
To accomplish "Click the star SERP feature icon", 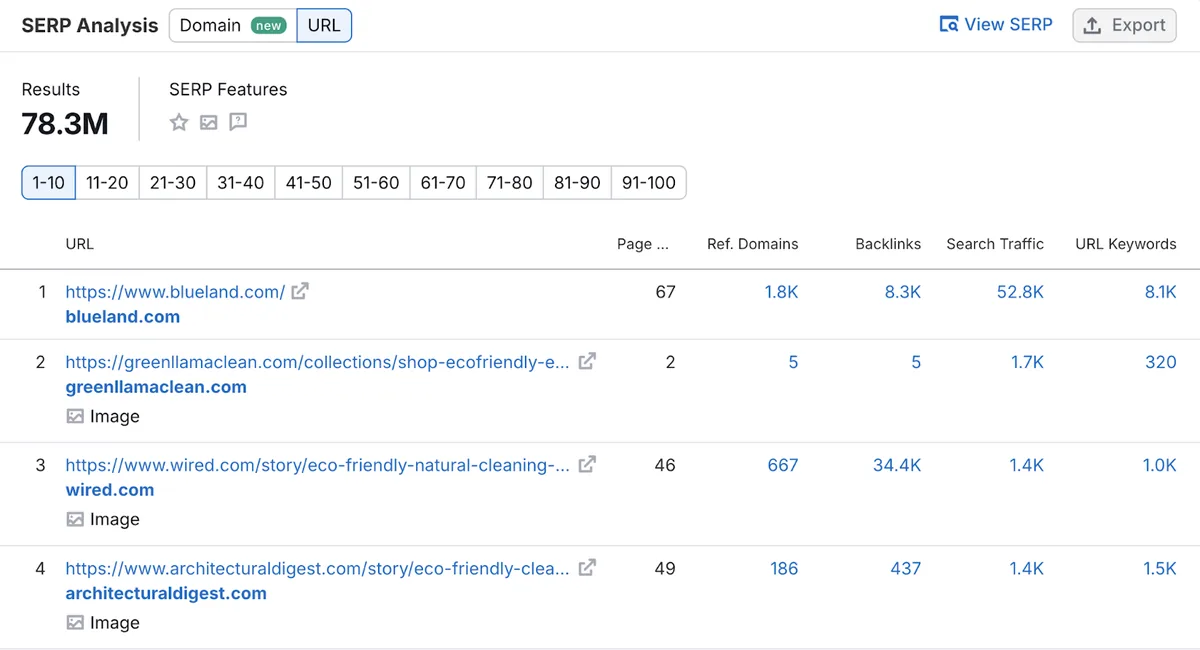I will (x=179, y=122).
